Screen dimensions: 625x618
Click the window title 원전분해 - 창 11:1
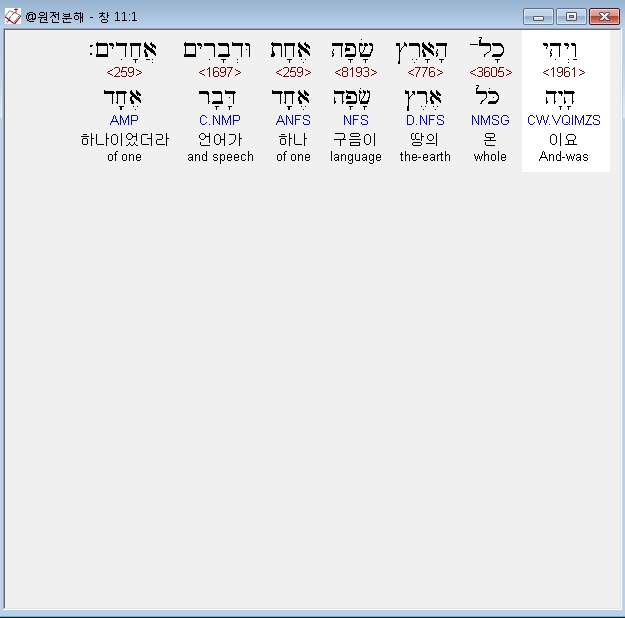coord(81,17)
